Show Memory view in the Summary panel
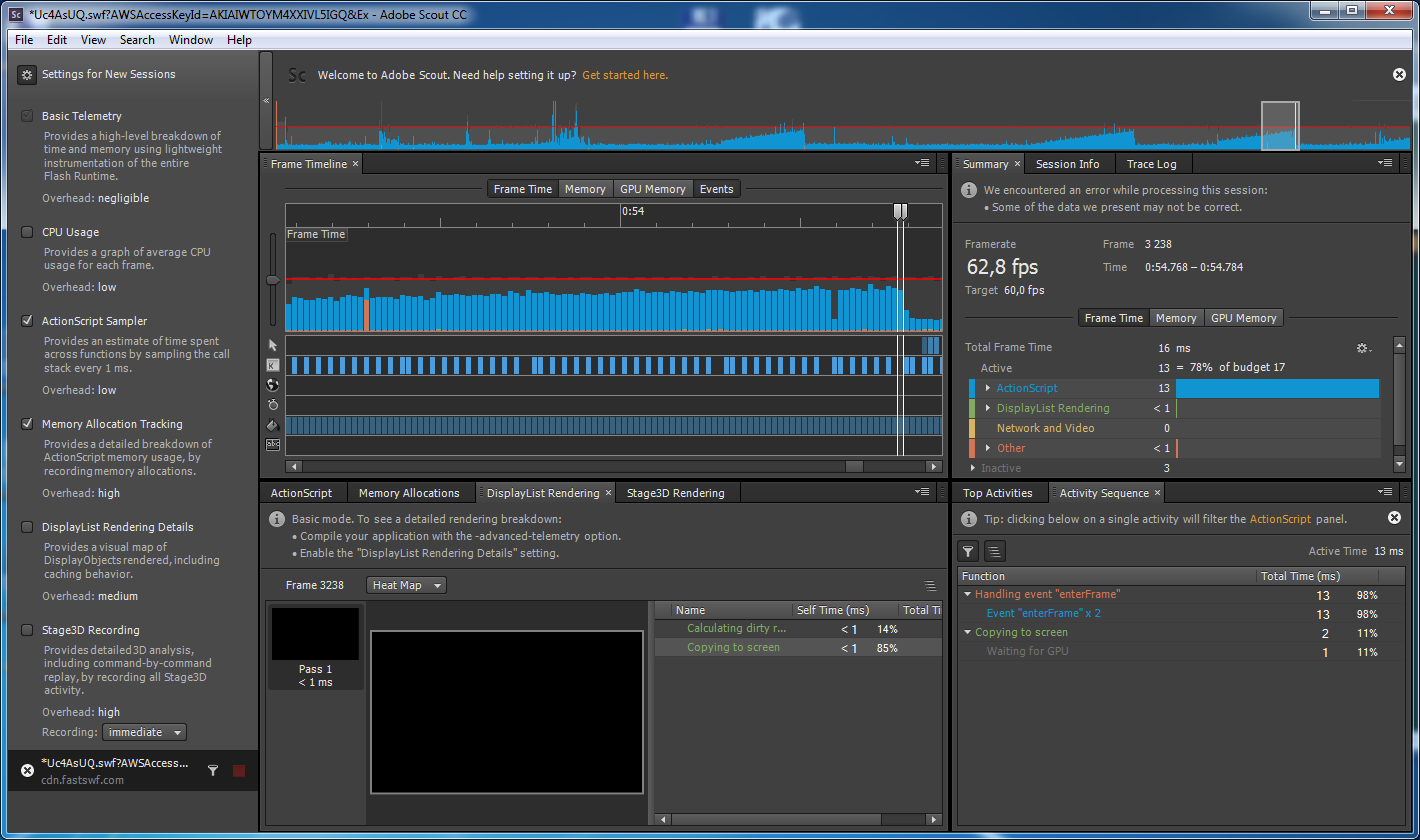Screen dimensions: 1420x840 pos(1176,318)
